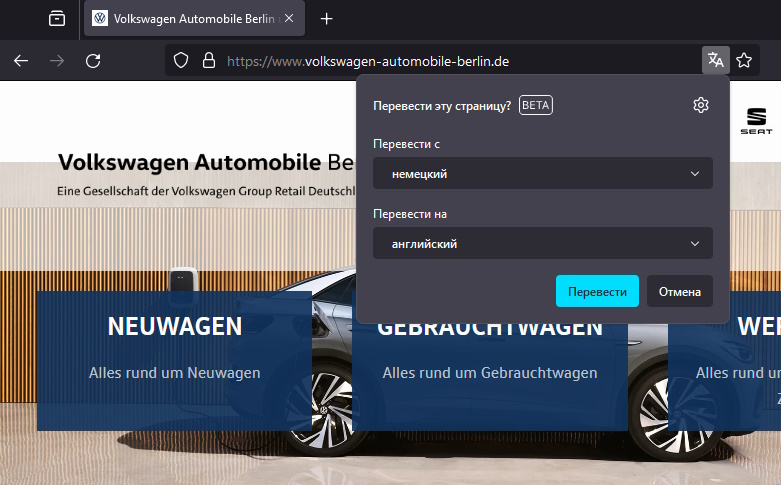Viewport: 781px width, 485px height.
Task: Go back to previous page
Action: 21,61
